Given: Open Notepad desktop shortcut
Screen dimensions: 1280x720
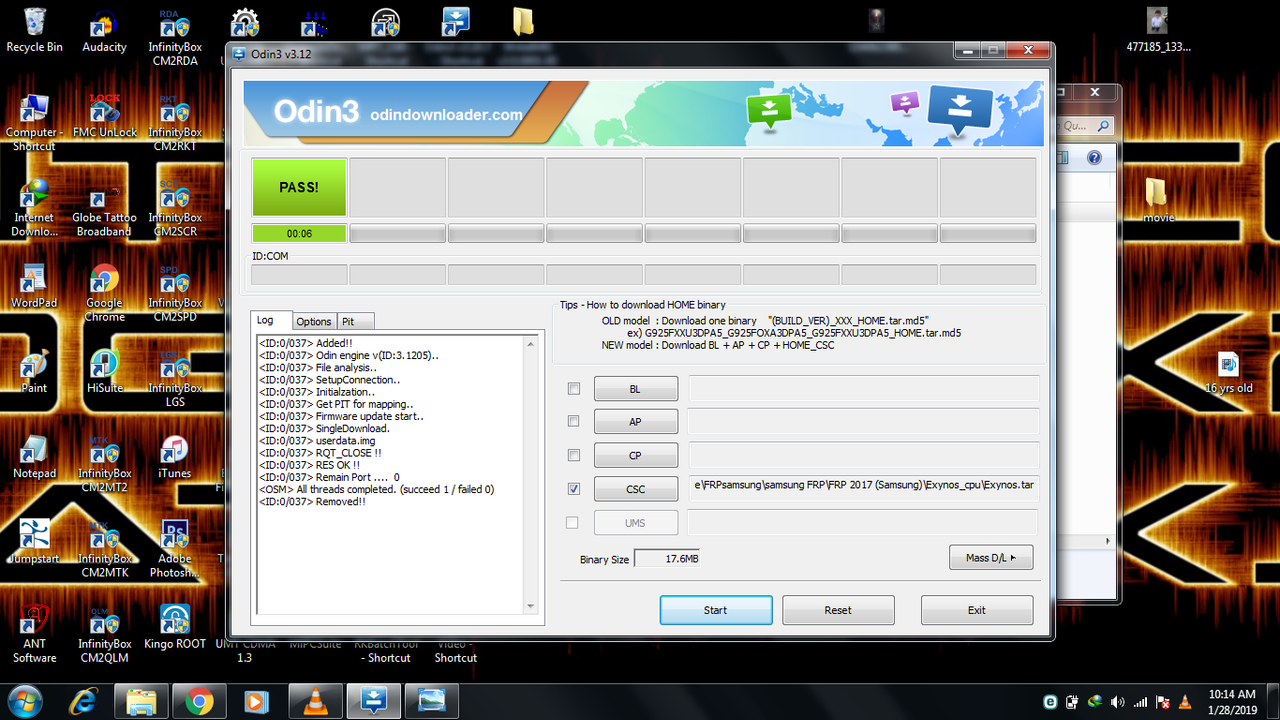Looking at the screenshot, I should 34,456.
